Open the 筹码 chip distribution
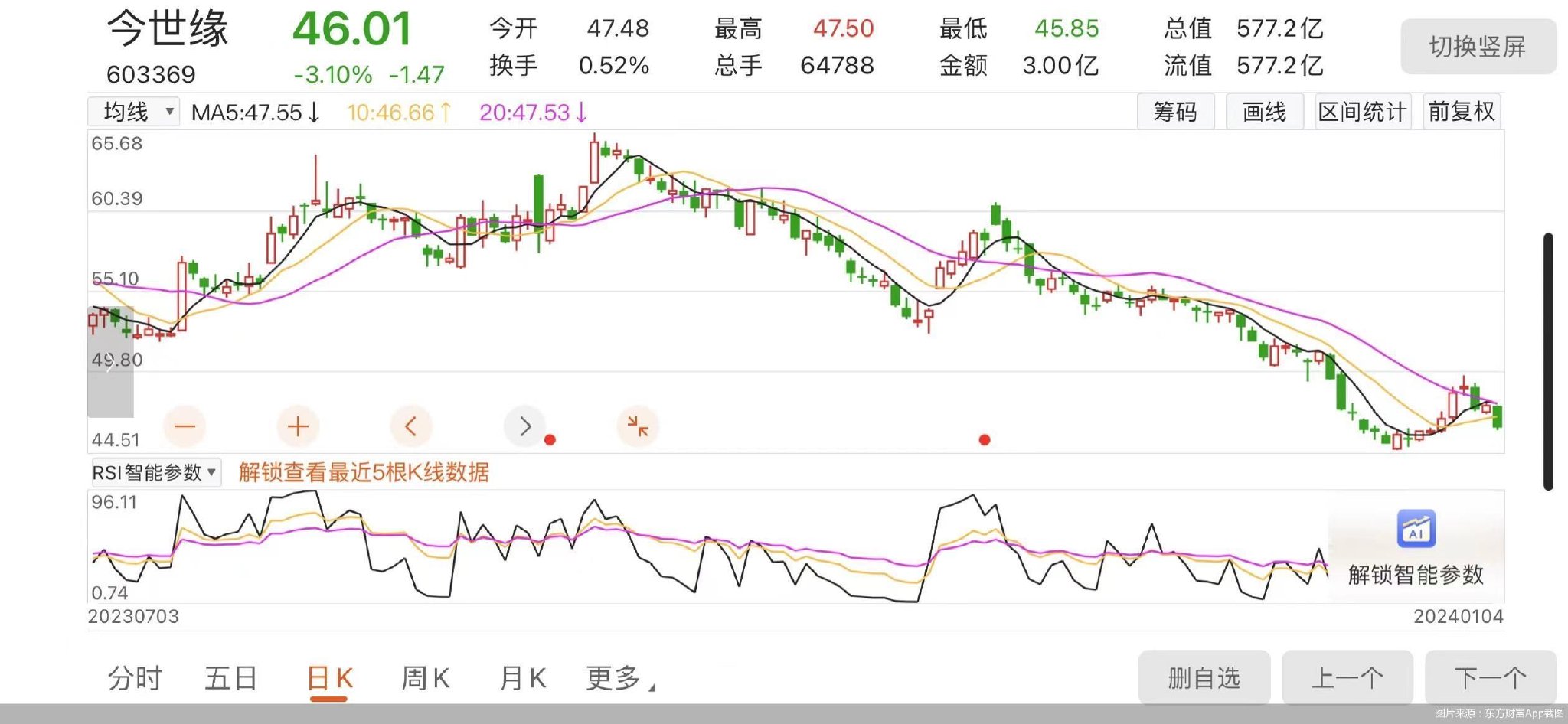 [x=1175, y=112]
